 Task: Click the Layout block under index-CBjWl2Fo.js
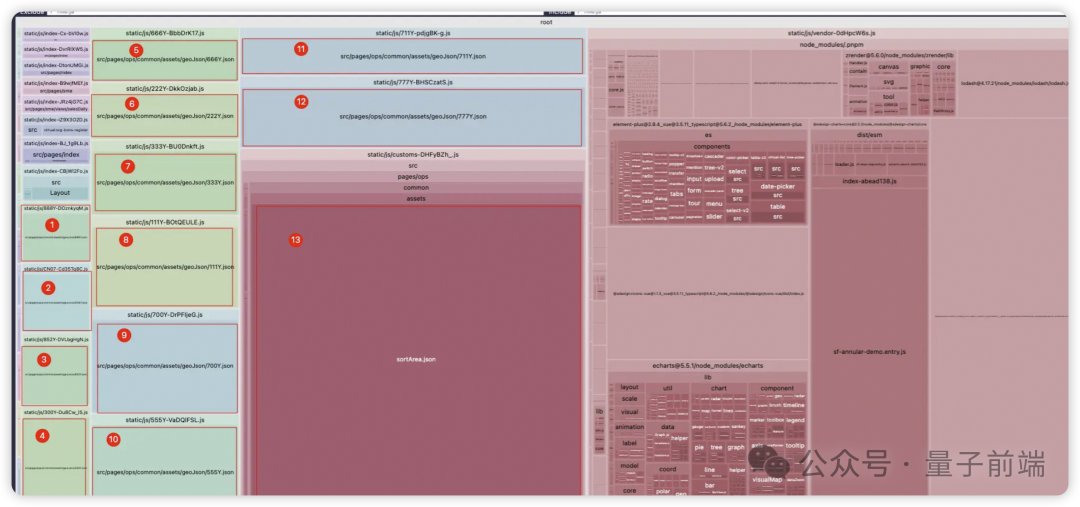tap(60, 194)
